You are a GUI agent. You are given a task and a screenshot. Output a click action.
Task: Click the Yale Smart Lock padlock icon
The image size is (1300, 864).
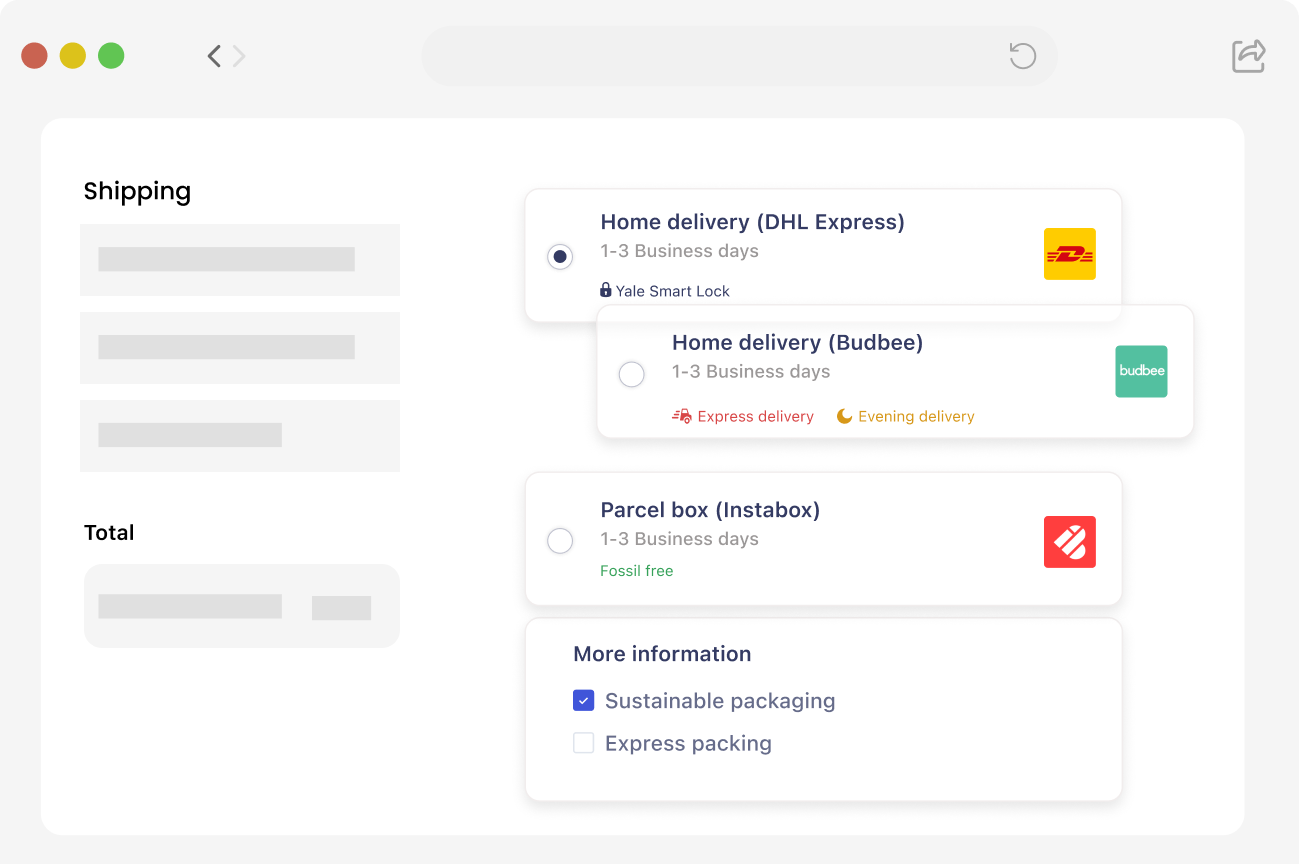tap(605, 290)
